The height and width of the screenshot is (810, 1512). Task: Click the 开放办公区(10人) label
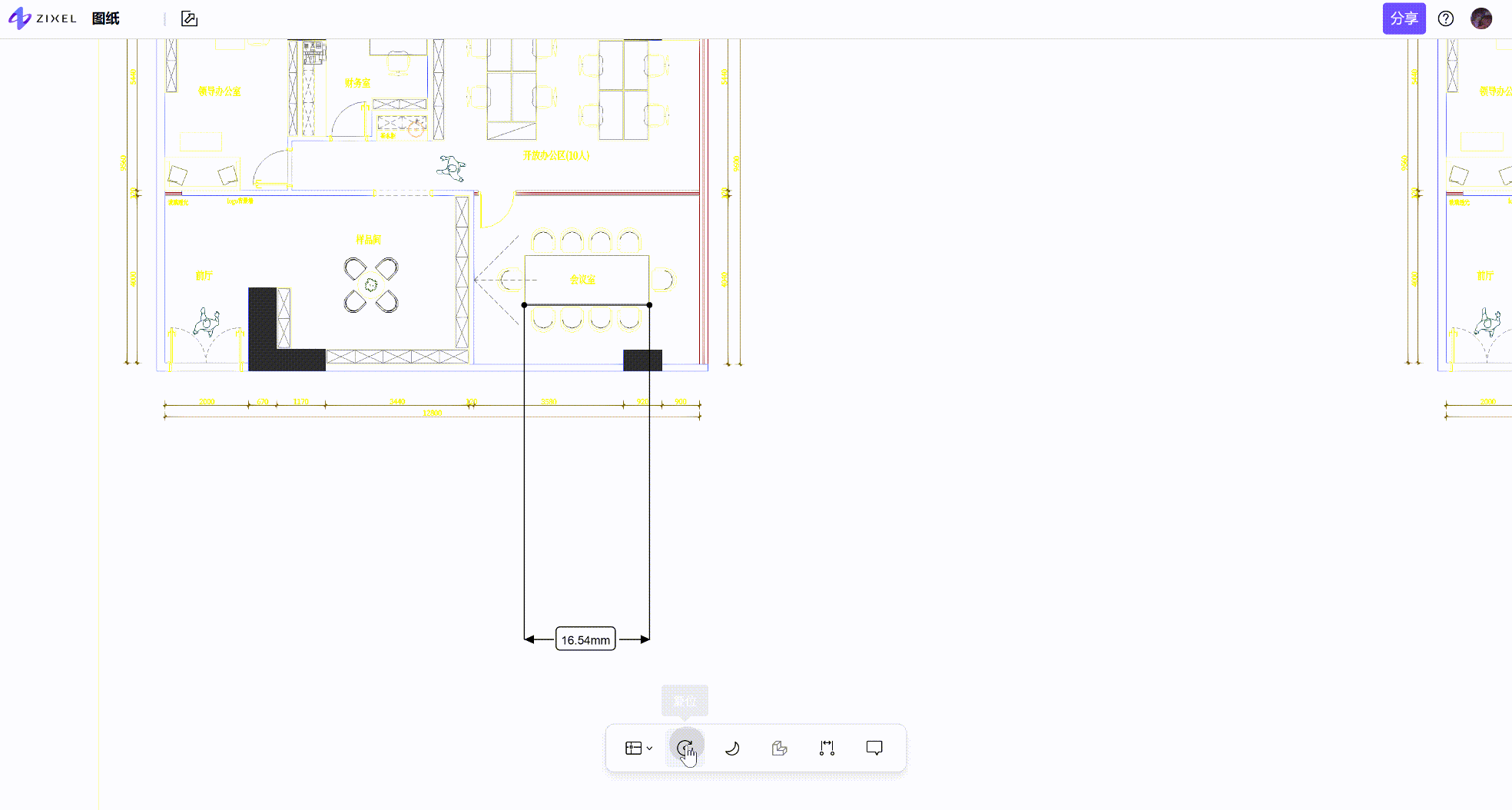pyautogui.click(x=556, y=155)
